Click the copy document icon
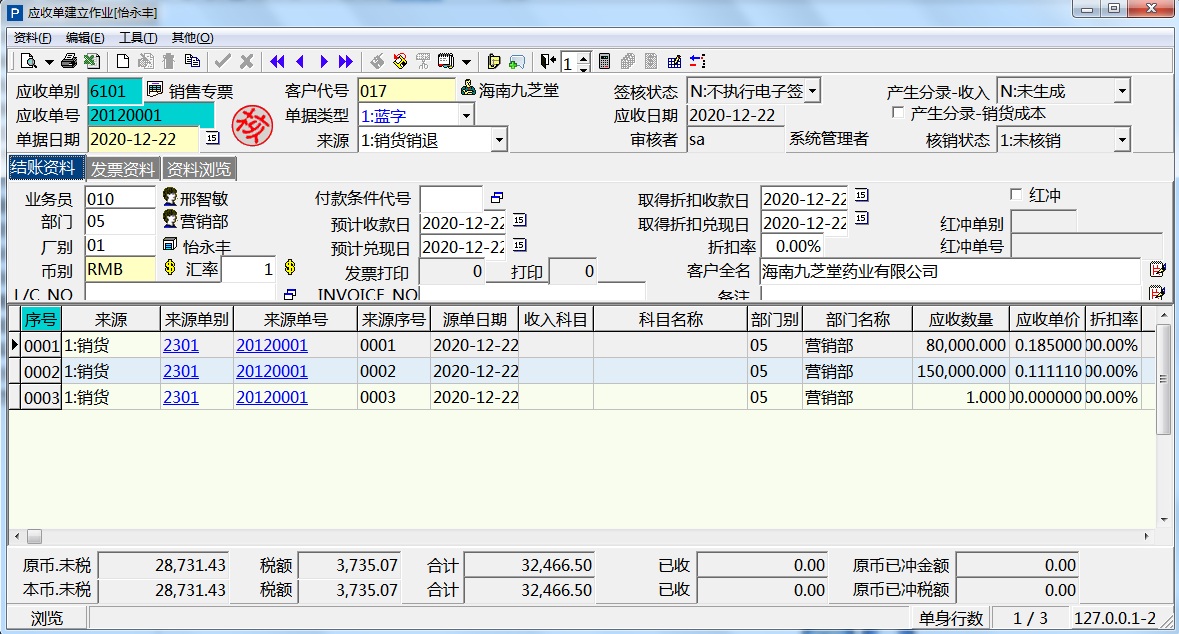 click(192, 62)
